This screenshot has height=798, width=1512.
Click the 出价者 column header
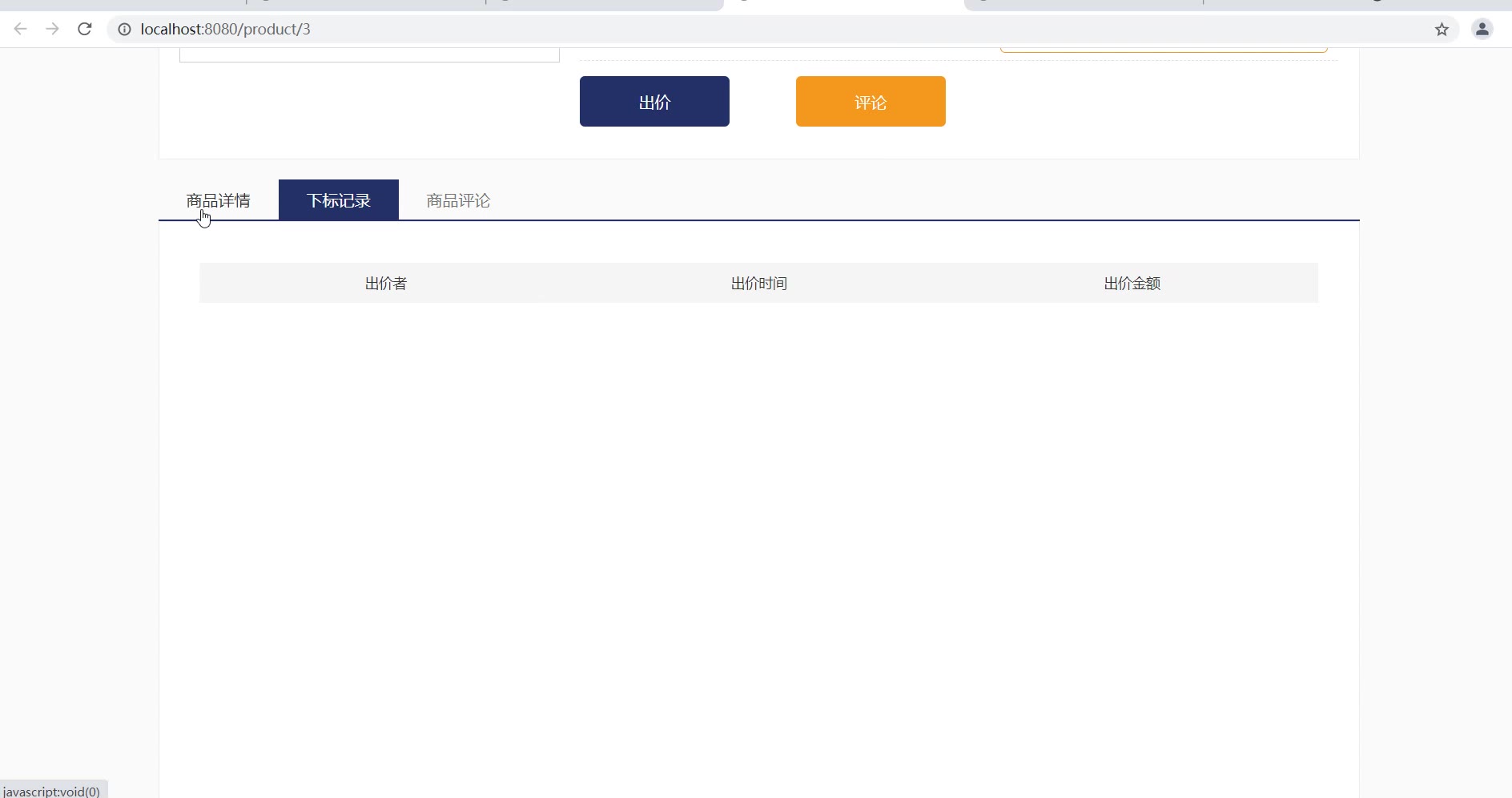(386, 283)
